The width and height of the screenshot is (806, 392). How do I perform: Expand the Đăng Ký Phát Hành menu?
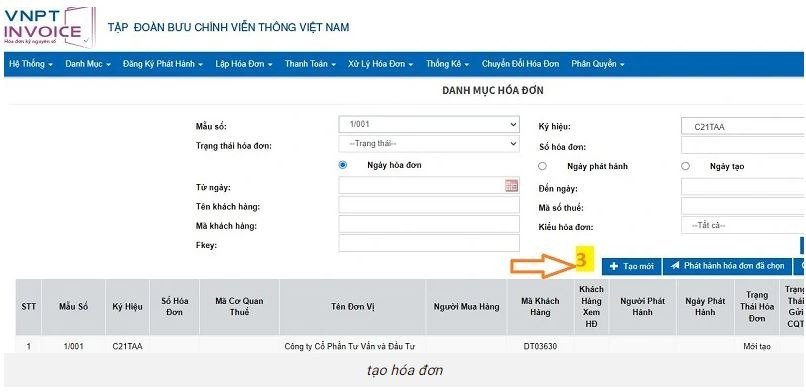point(163,64)
